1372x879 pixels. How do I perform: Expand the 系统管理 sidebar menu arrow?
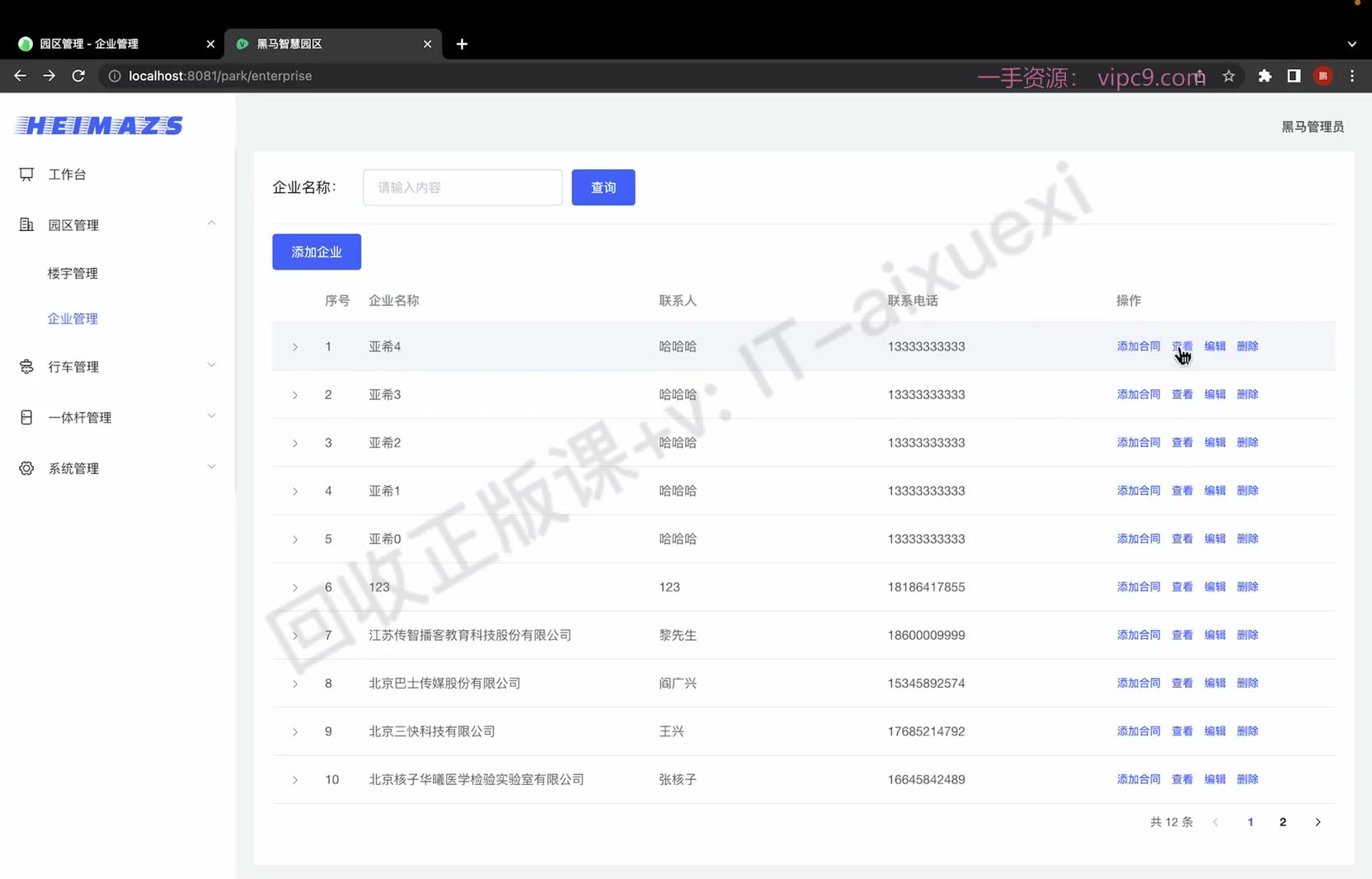point(212,467)
